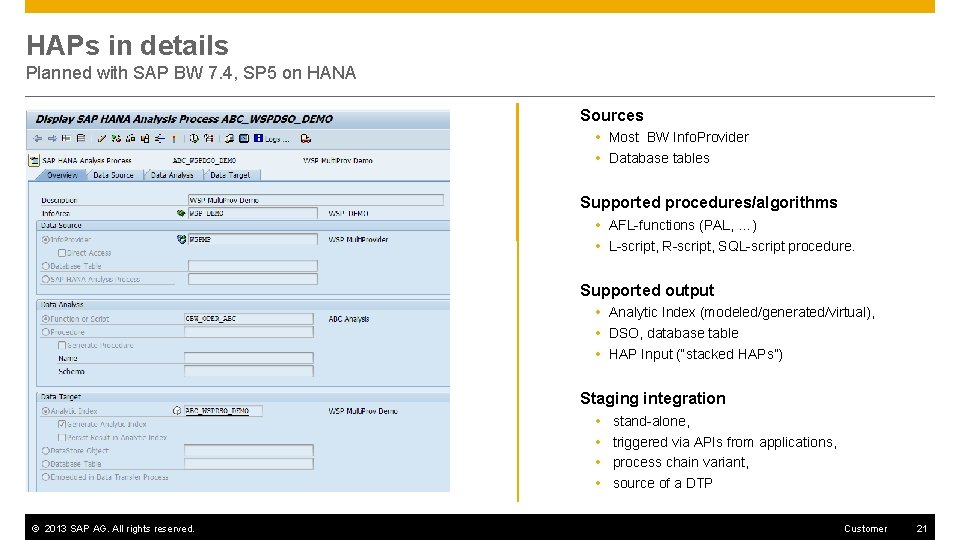The height and width of the screenshot is (540, 960).
Task: Click the ABC_WSPDSO_DEMO Analytic Index field
Action: (223, 411)
